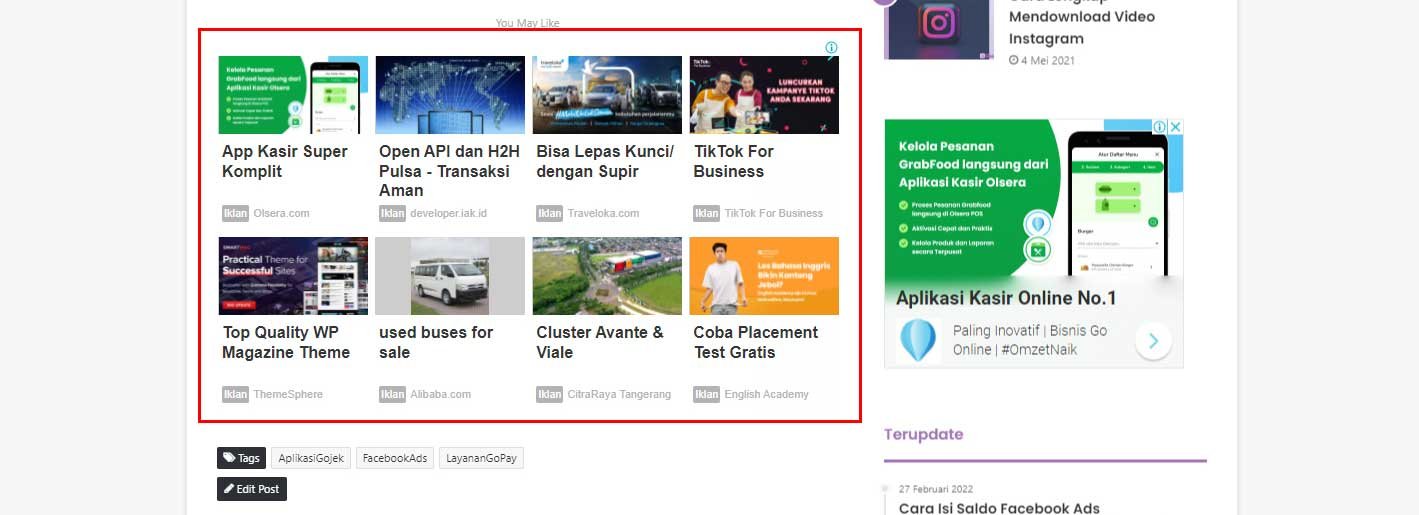1419x515 pixels.
Task: Open AdChoices info icon on sidebar ad
Action: pos(1160,127)
